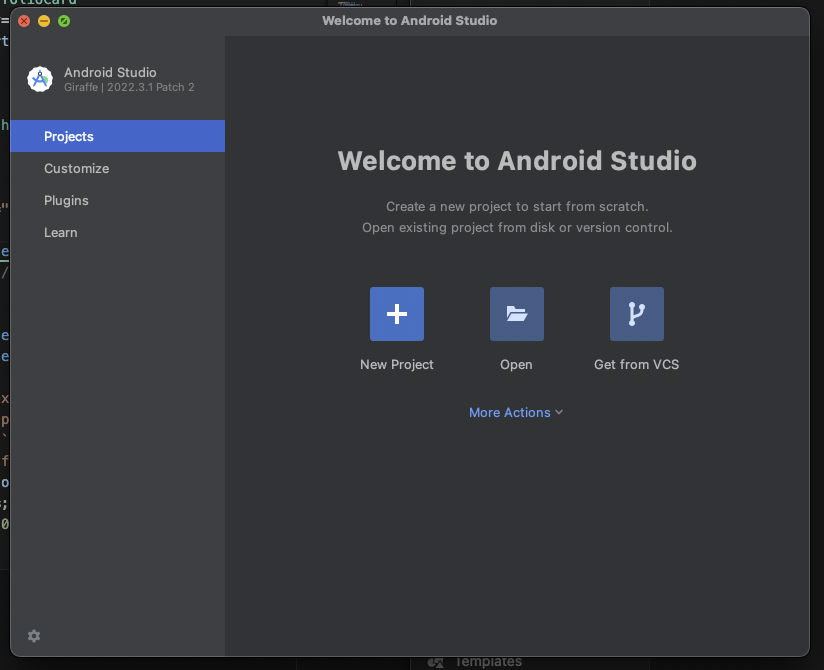Screen dimensions: 824x670
Task: Click 'Create a new project to start from scratch.' text
Action: tap(517, 207)
